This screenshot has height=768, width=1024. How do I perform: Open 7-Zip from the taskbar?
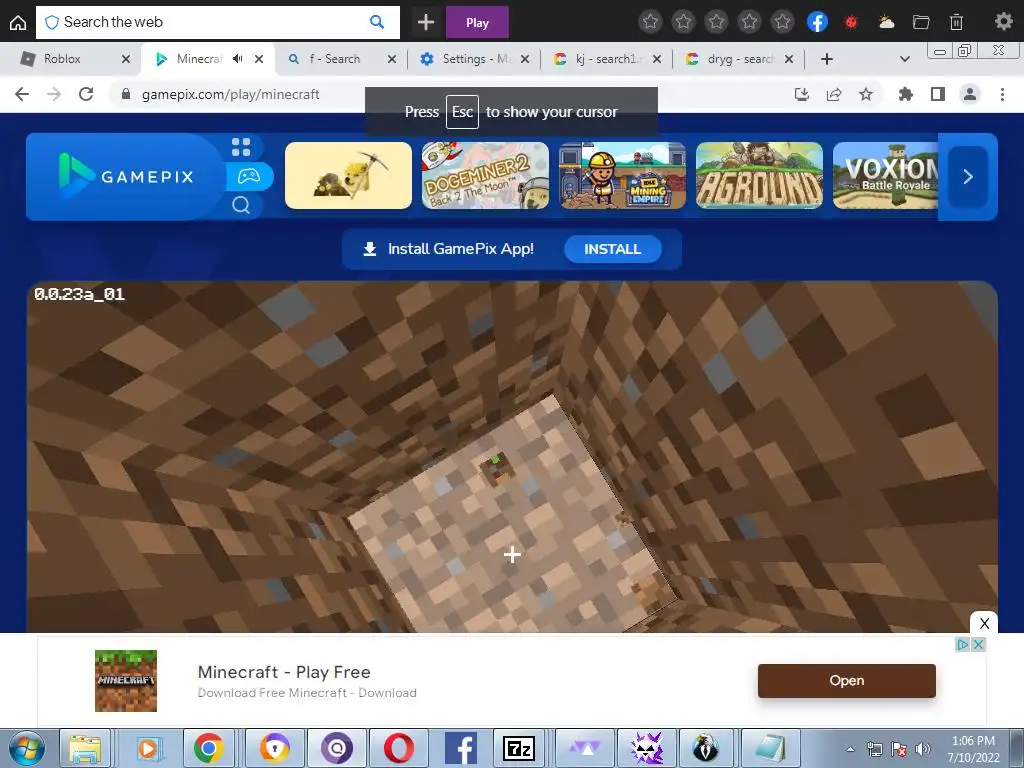coord(519,748)
